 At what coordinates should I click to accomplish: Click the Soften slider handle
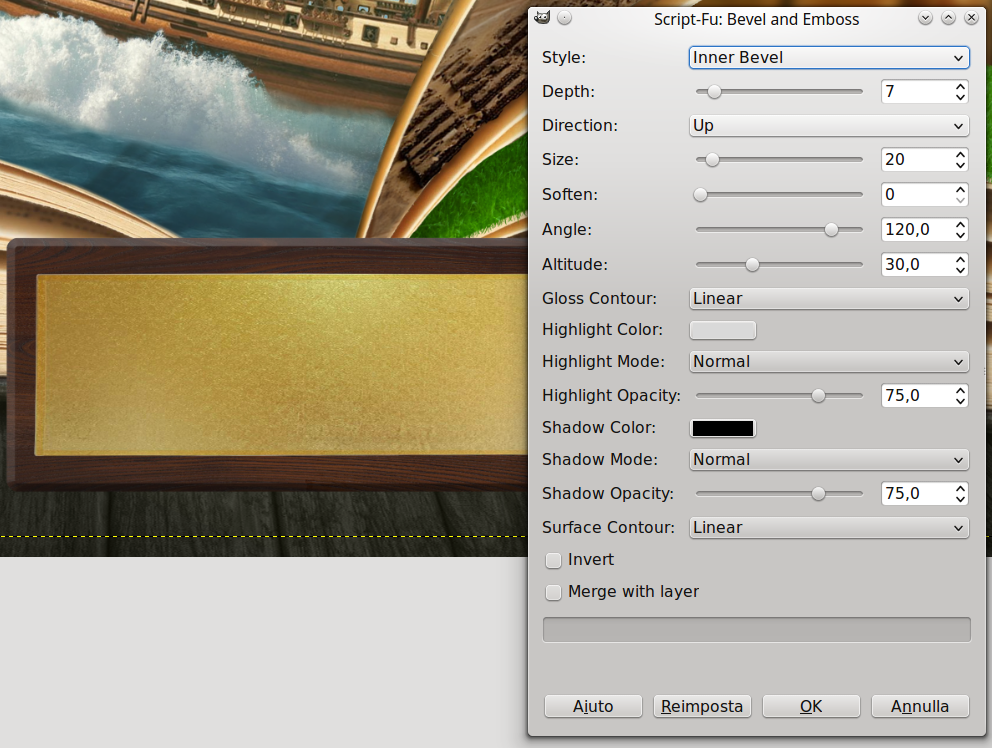point(700,195)
